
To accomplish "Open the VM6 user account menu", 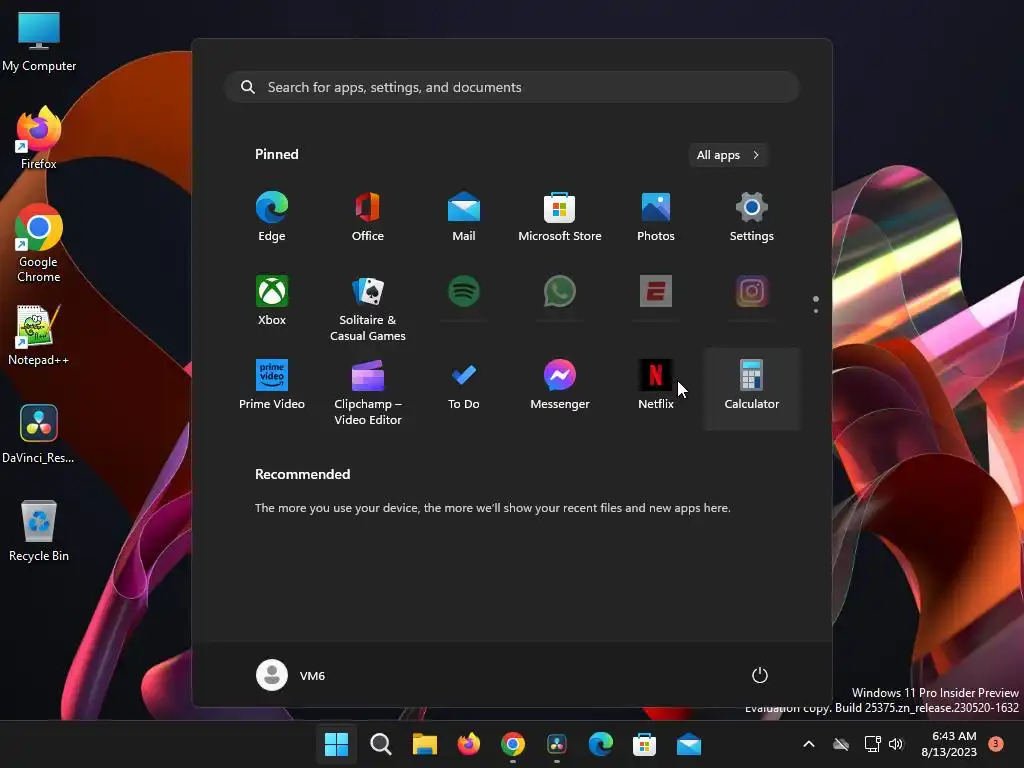I will pos(291,675).
